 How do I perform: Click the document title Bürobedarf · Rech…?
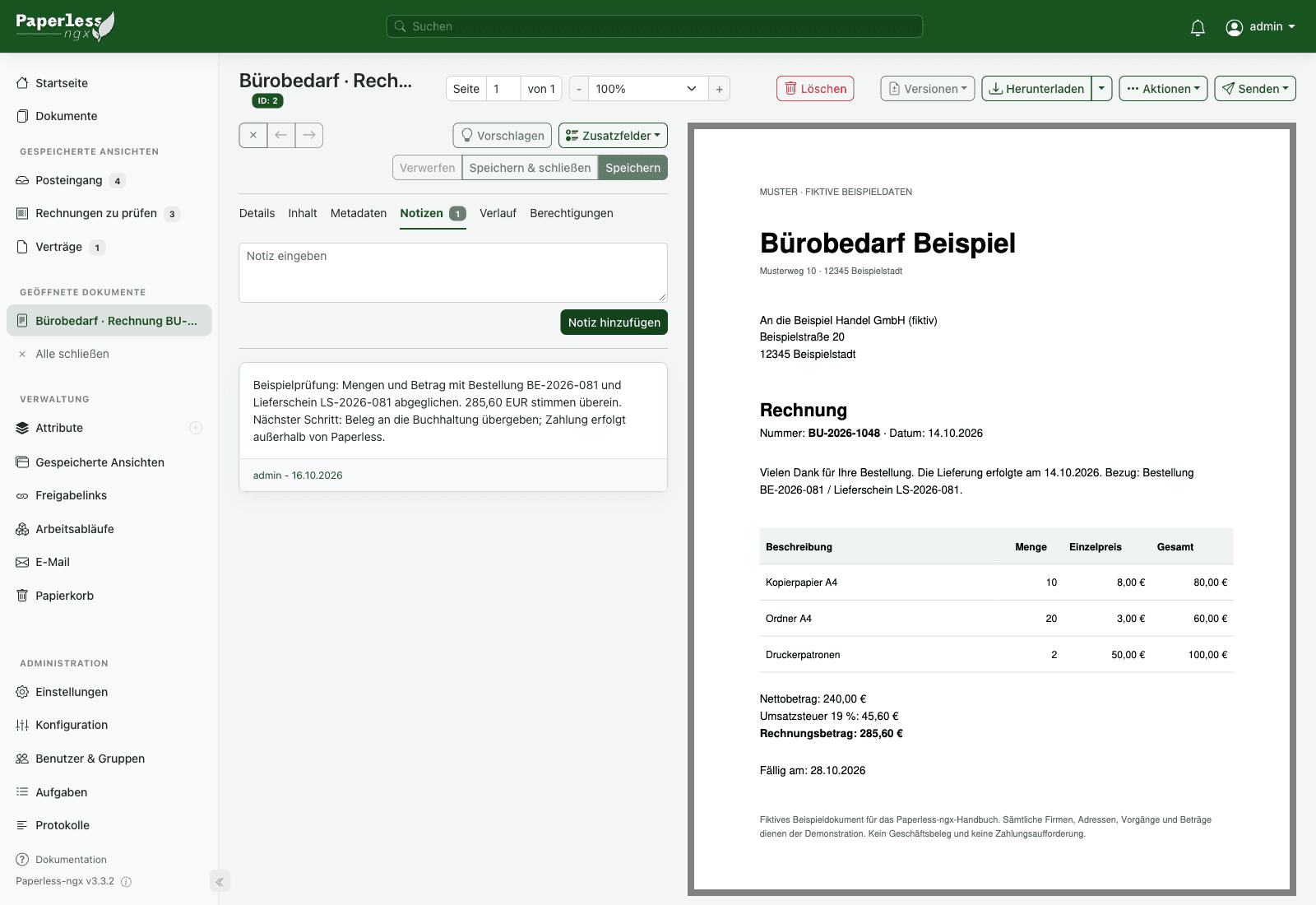[326, 81]
